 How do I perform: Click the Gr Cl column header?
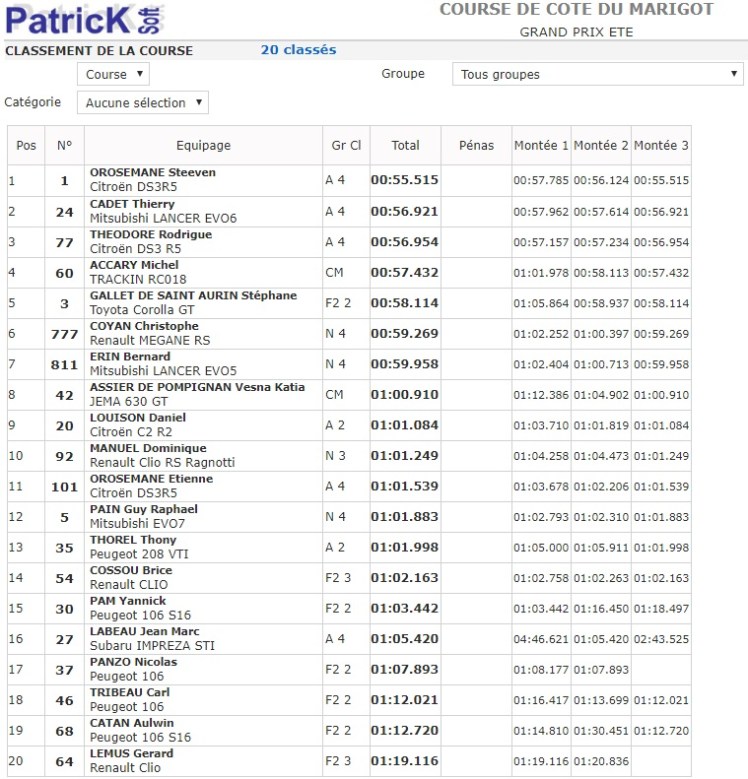pos(346,145)
